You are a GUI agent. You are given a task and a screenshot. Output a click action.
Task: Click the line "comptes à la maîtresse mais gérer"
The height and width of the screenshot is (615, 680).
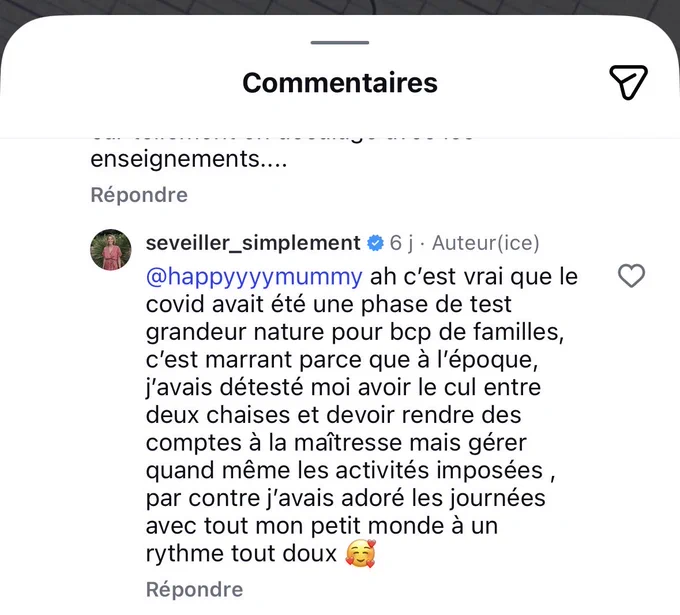336,443
